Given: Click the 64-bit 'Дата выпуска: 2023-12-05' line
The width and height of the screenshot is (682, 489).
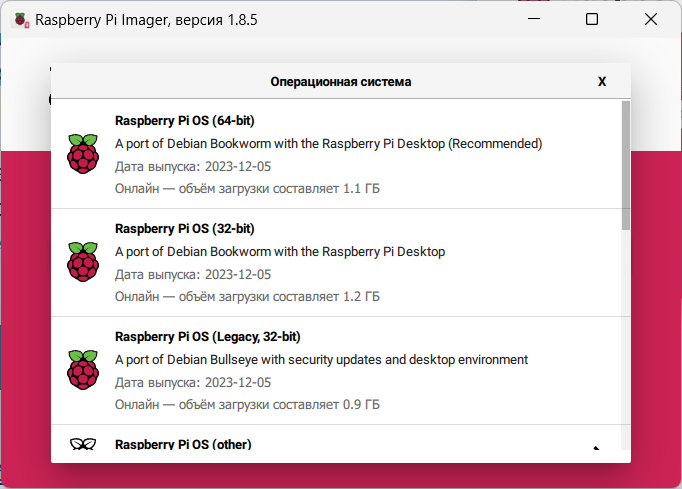Looking at the screenshot, I should click(x=193, y=167).
